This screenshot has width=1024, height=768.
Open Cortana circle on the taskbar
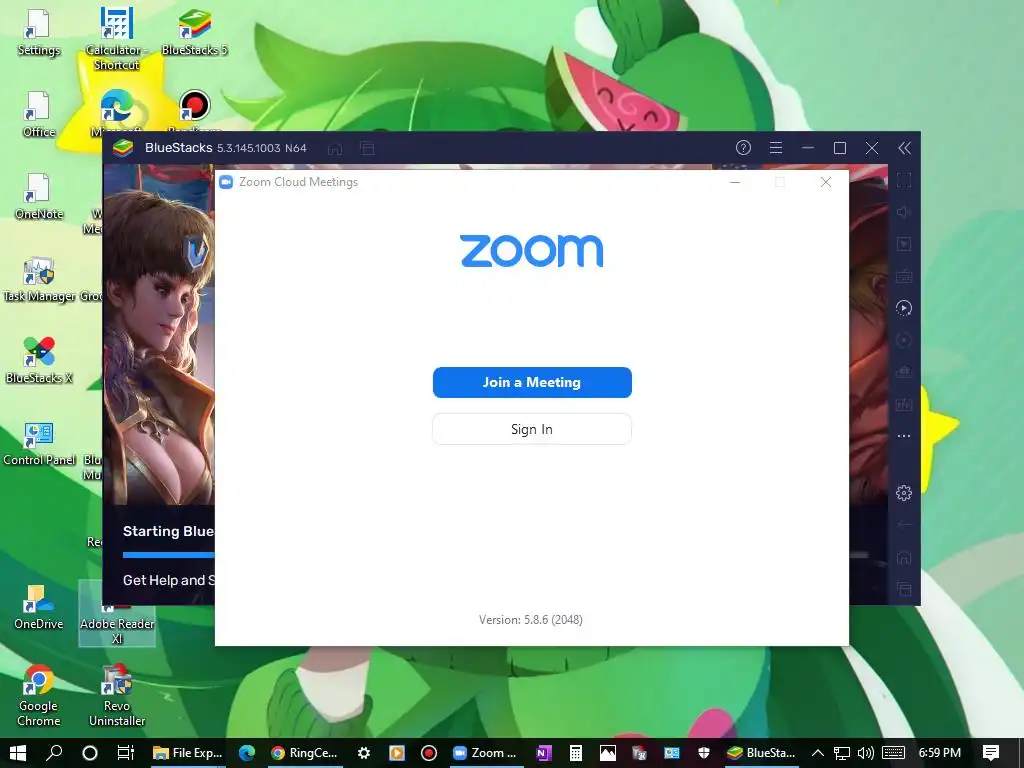[x=90, y=753]
